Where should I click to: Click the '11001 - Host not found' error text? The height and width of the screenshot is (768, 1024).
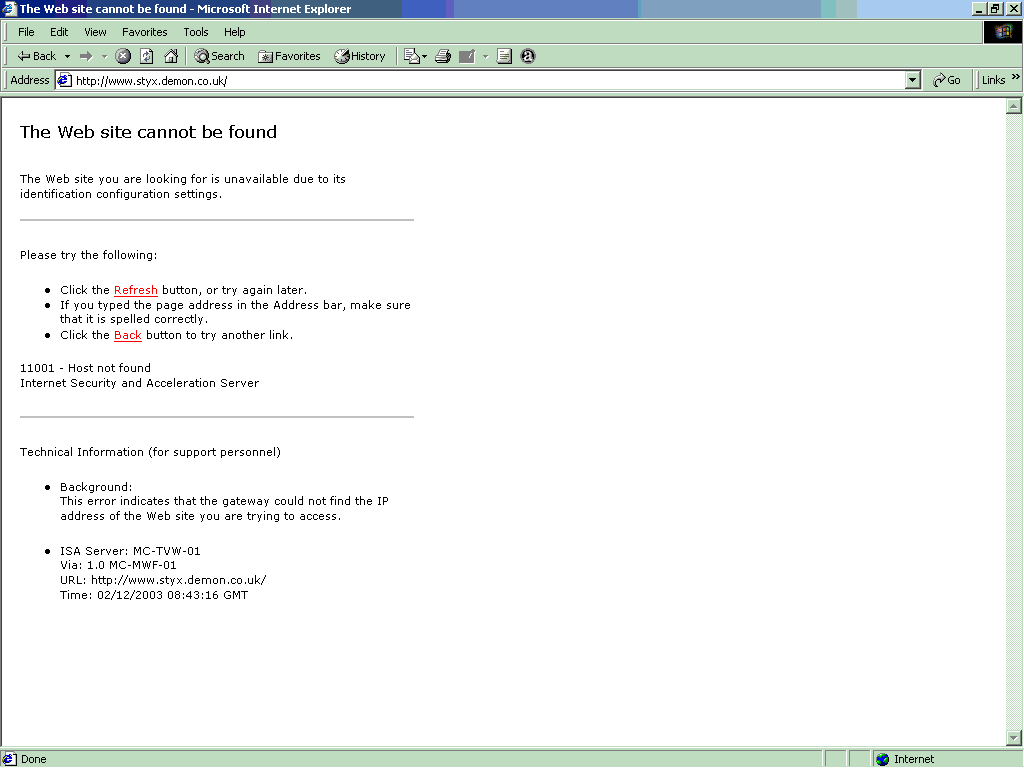86,368
